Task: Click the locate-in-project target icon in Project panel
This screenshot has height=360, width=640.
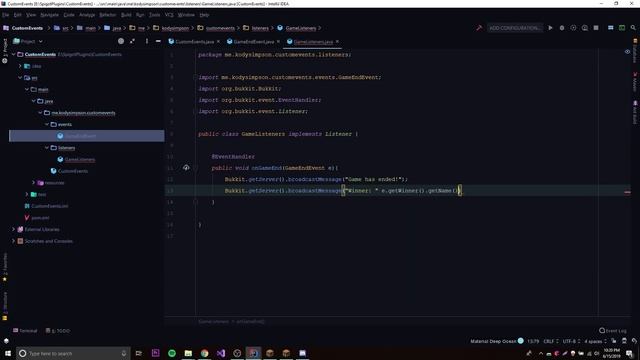Action: (x=121, y=41)
